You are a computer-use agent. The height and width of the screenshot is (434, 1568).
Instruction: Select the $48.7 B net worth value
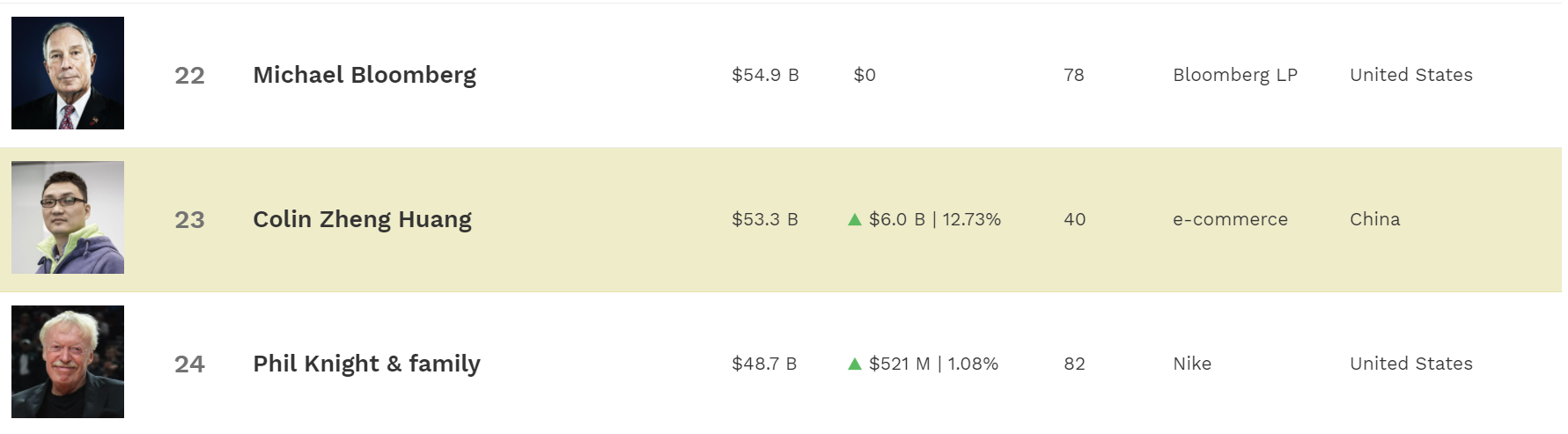pos(764,364)
